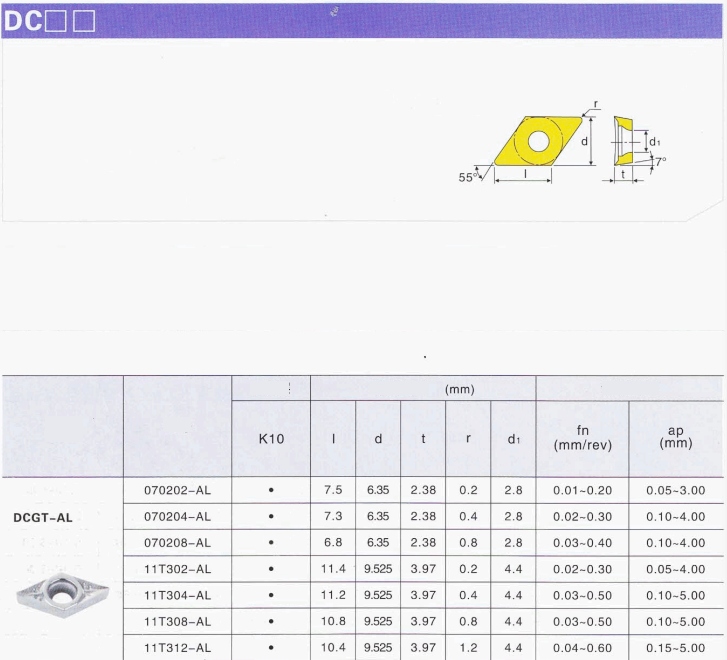Click the ap (mm) column header
727x660 pixels.
click(x=676, y=437)
